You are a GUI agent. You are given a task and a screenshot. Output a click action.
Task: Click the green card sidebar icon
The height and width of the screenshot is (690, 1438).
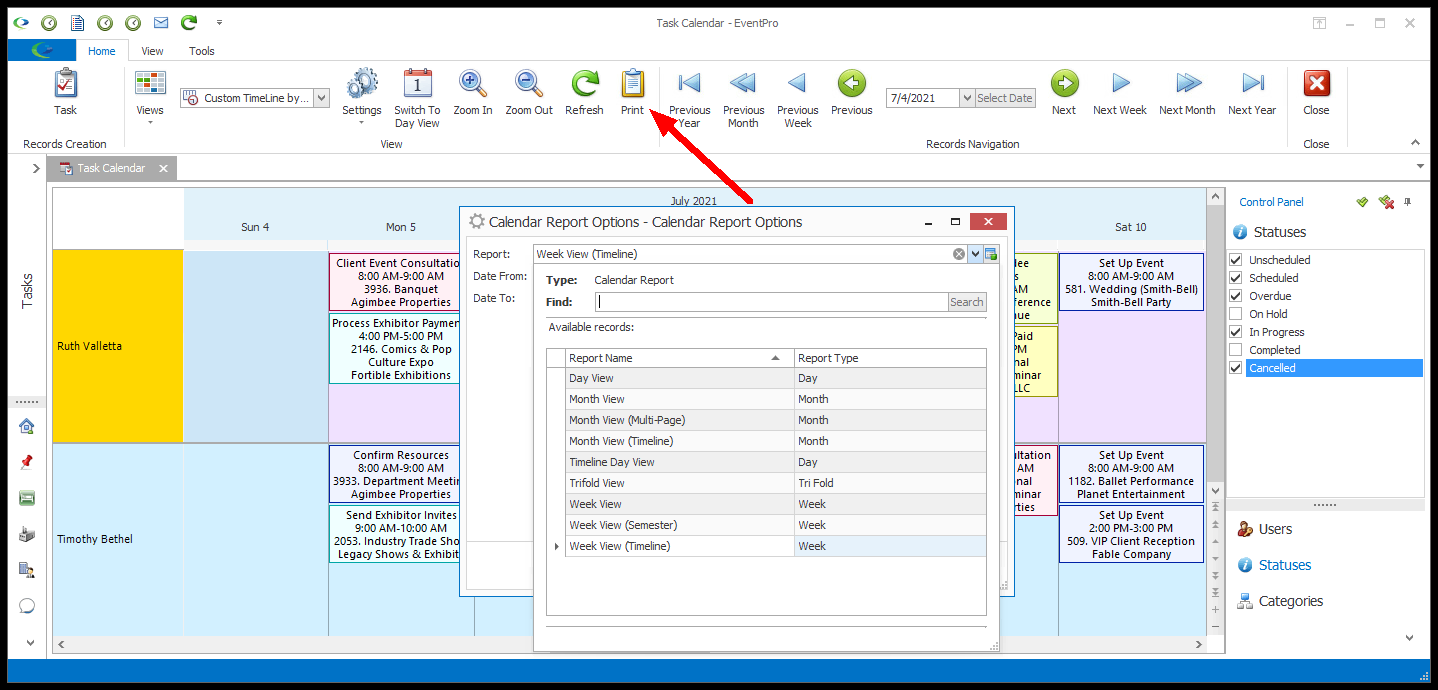pyautogui.click(x=27, y=498)
